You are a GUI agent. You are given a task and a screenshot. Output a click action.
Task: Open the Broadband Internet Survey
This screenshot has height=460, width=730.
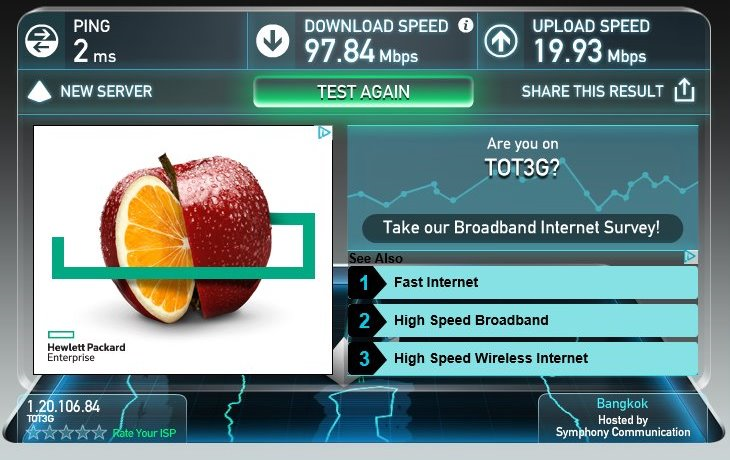coord(522,228)
